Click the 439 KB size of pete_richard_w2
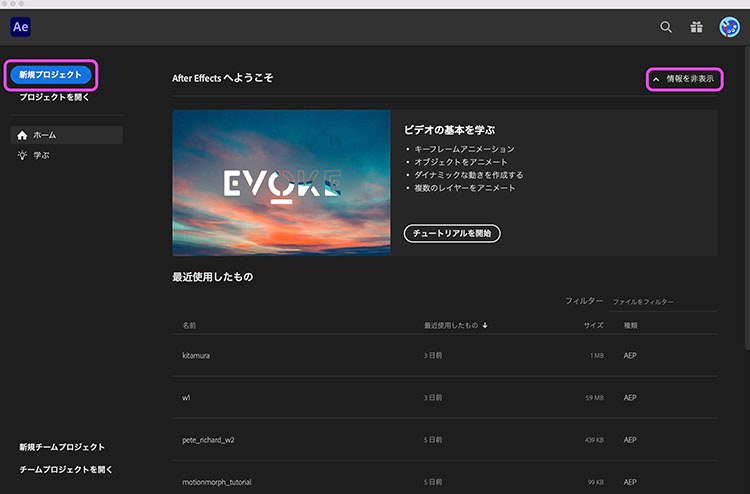Screen dimensions: 750x494 pyautogui.click(x=594, y=439)
